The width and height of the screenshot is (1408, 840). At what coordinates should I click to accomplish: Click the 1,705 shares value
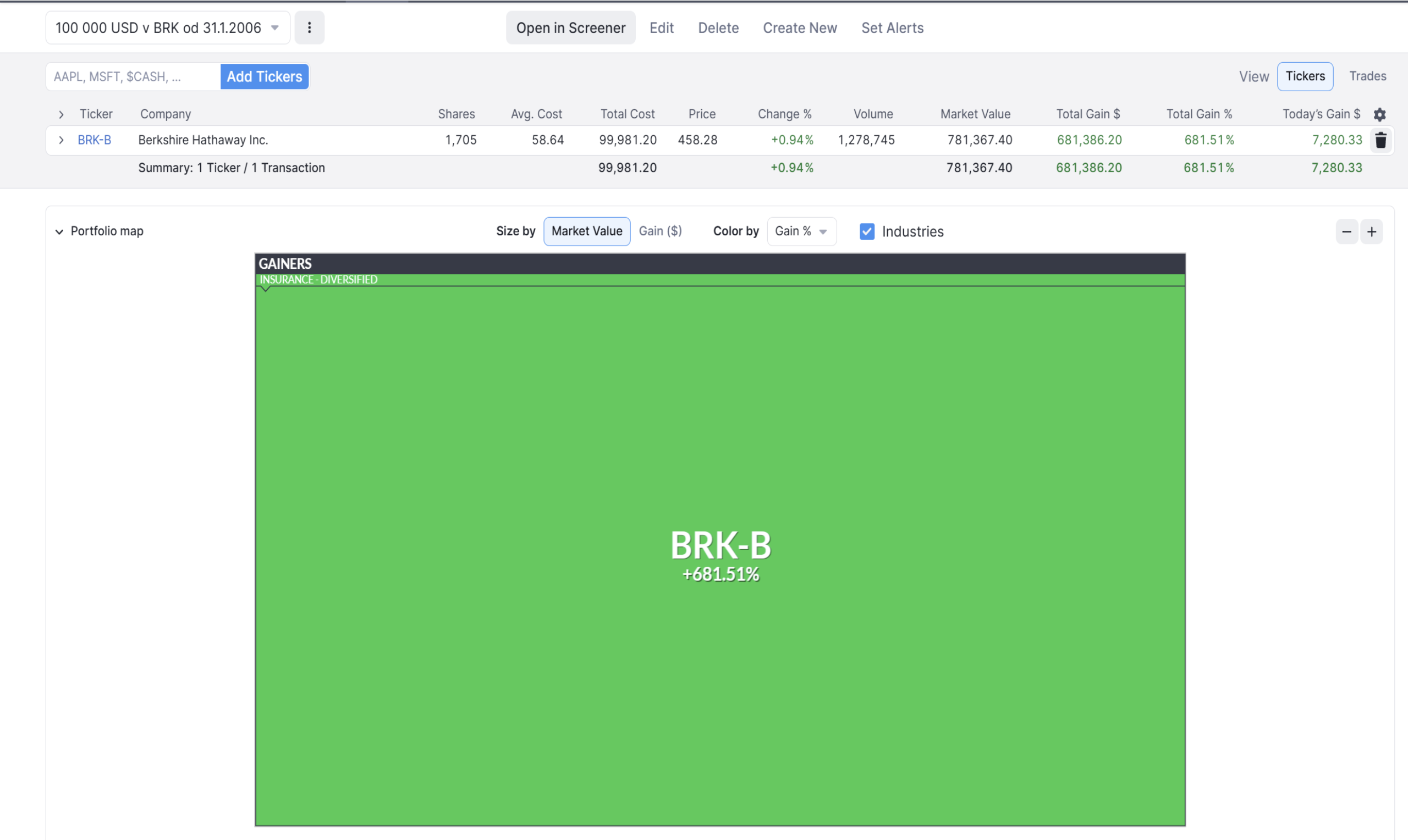[461, 140]
